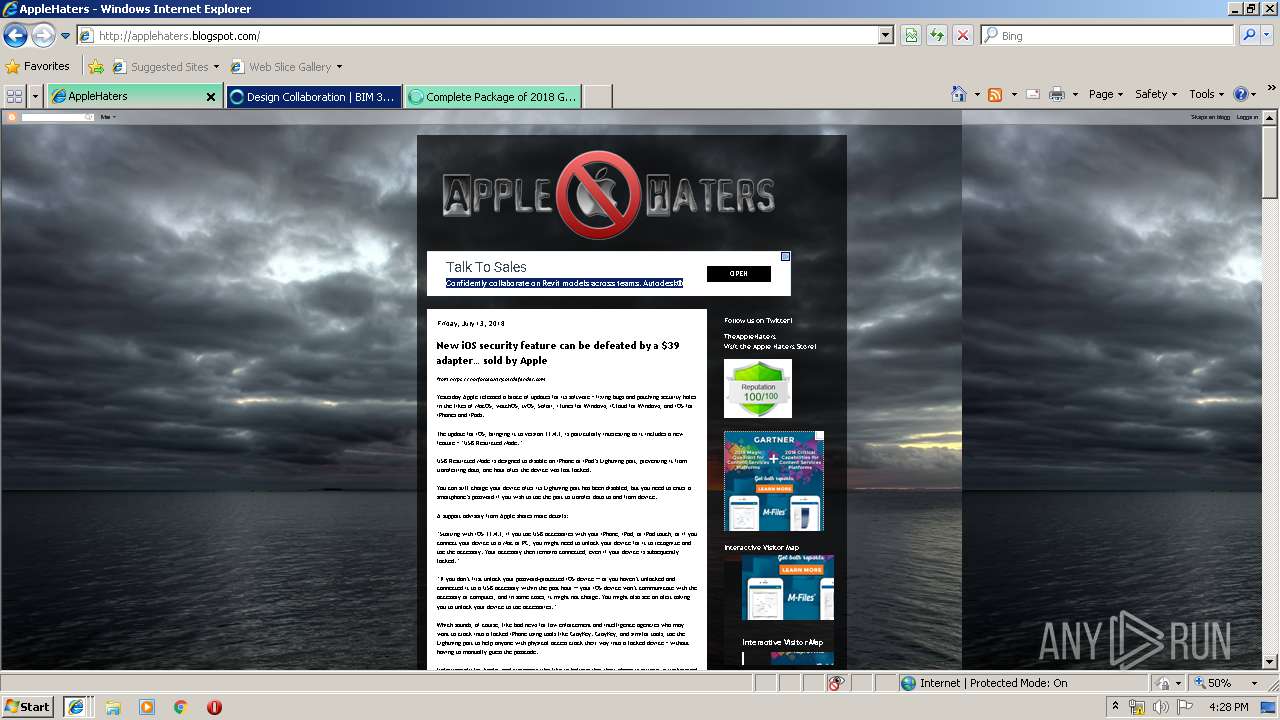Click the RSS feeds icon
Viewport: 1280px width, 720px height.
[x=995, y=94]
